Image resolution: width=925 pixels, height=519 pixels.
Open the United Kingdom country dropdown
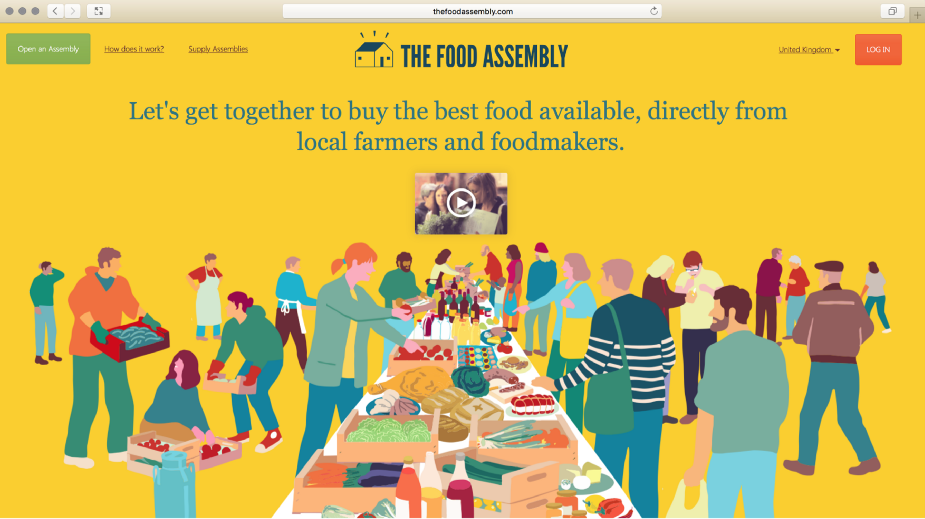point(809,50)
